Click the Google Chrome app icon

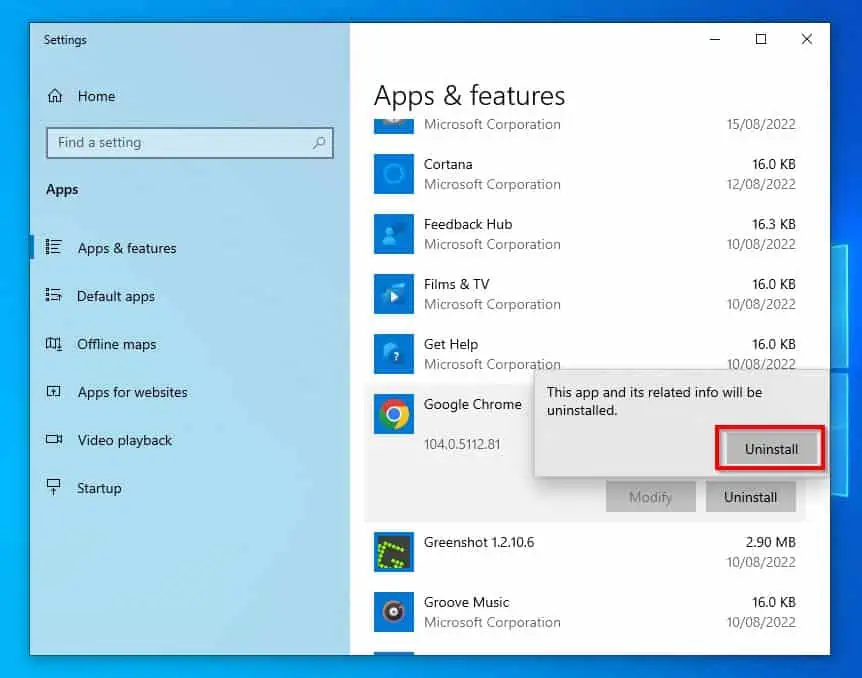coord(394,414)
